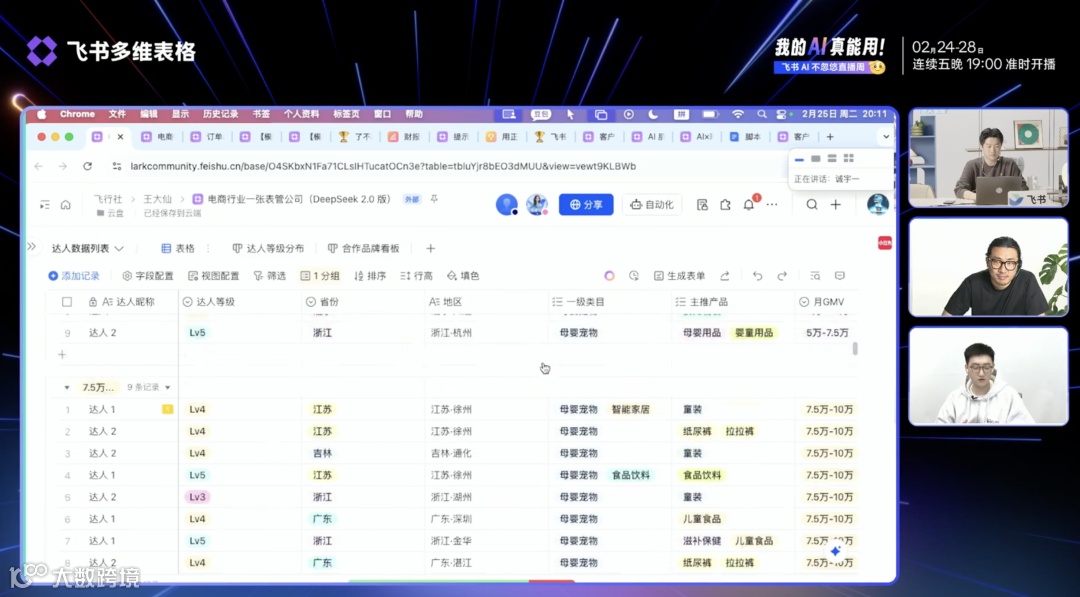
Task: Open 视图配置 view settings
Action: point(214,275)
